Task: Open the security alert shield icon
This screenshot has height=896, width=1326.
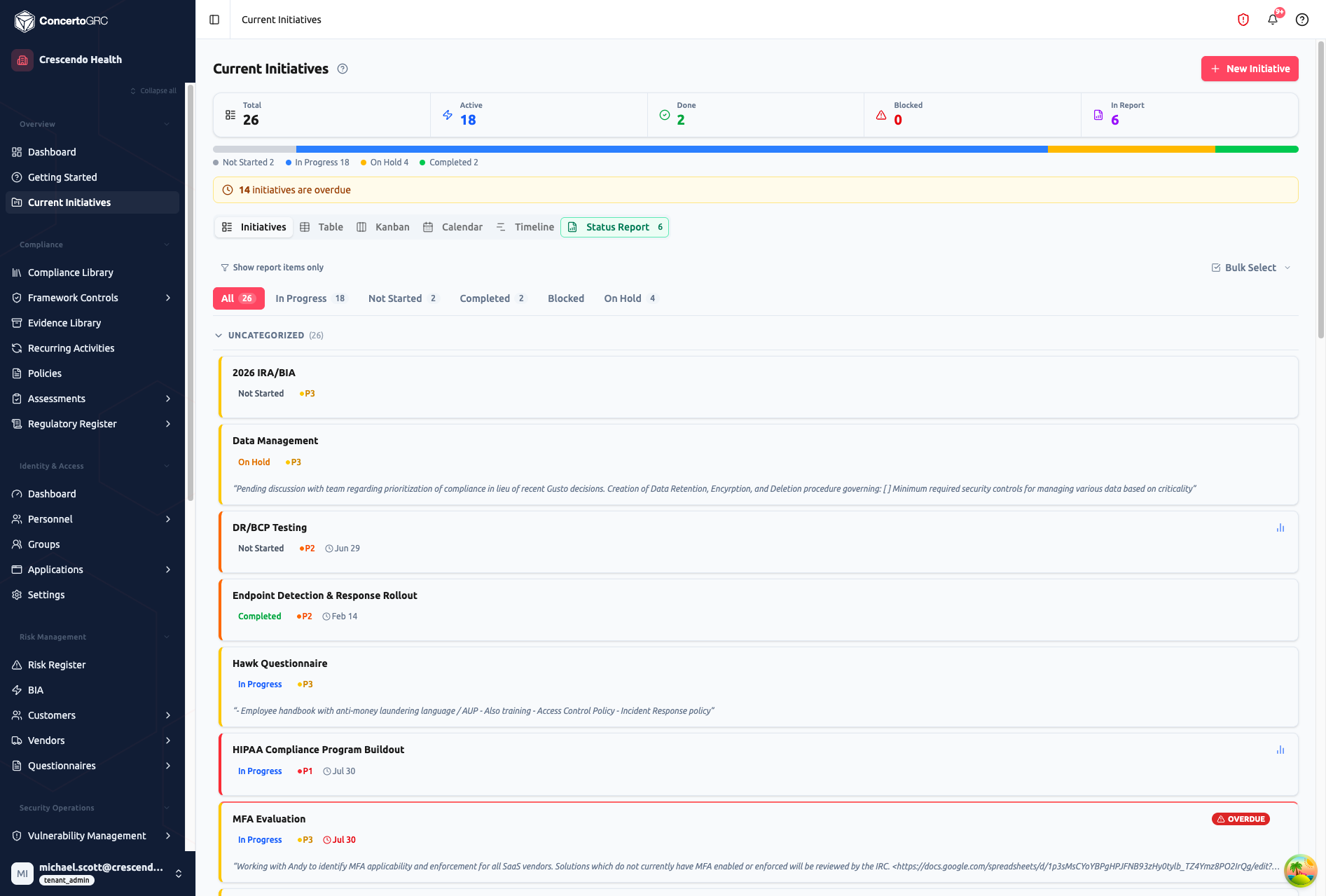Action: point(1243,20)
